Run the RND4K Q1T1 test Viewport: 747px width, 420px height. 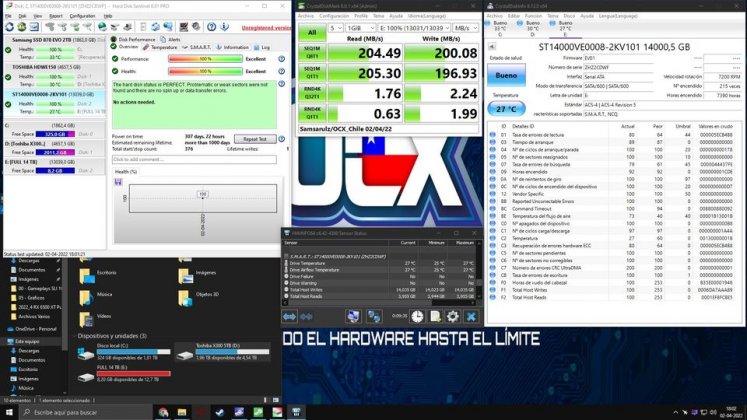pos(312,113)
